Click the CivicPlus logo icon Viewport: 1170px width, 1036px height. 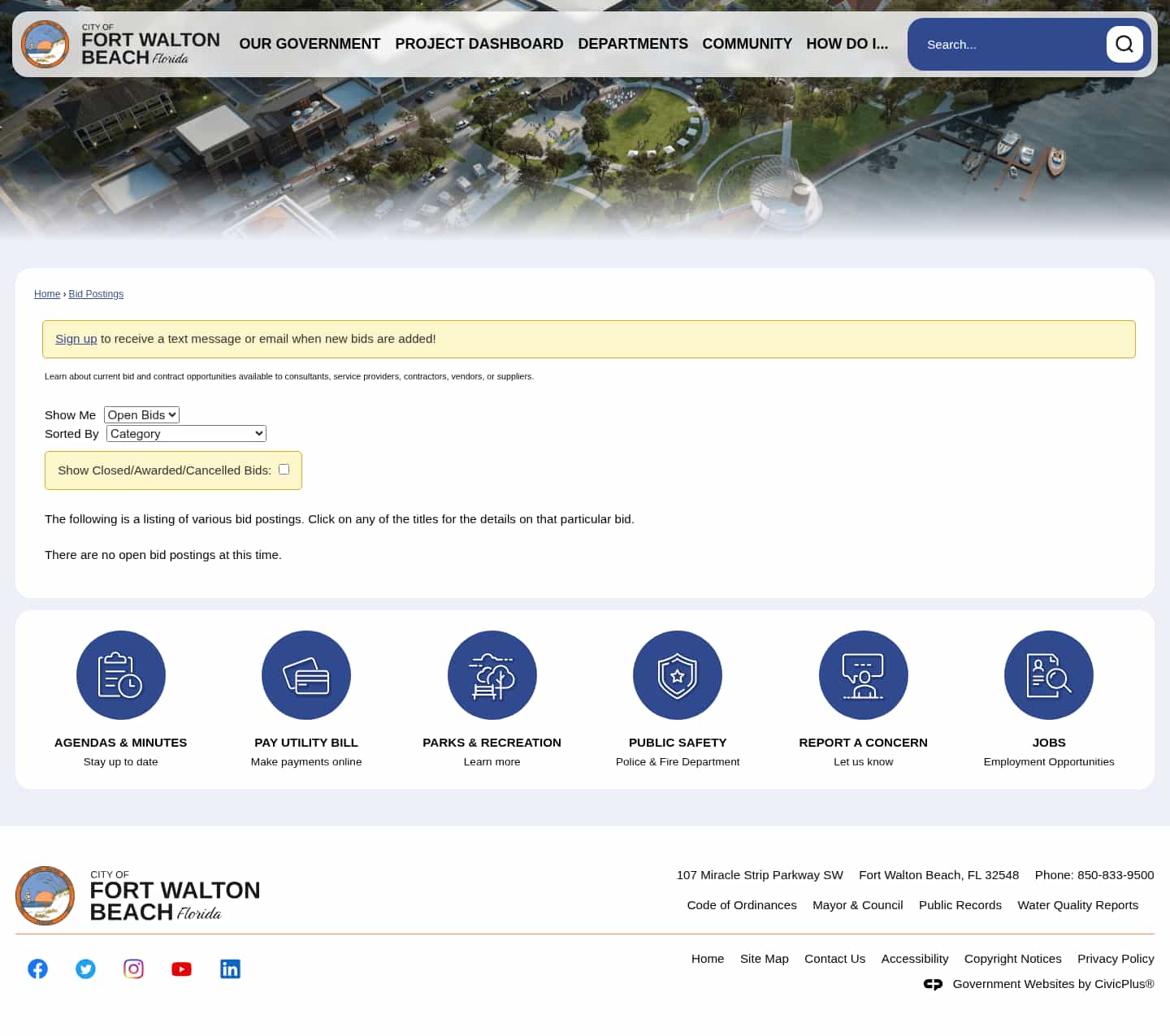pyautogui.click(x=933, y=984)
